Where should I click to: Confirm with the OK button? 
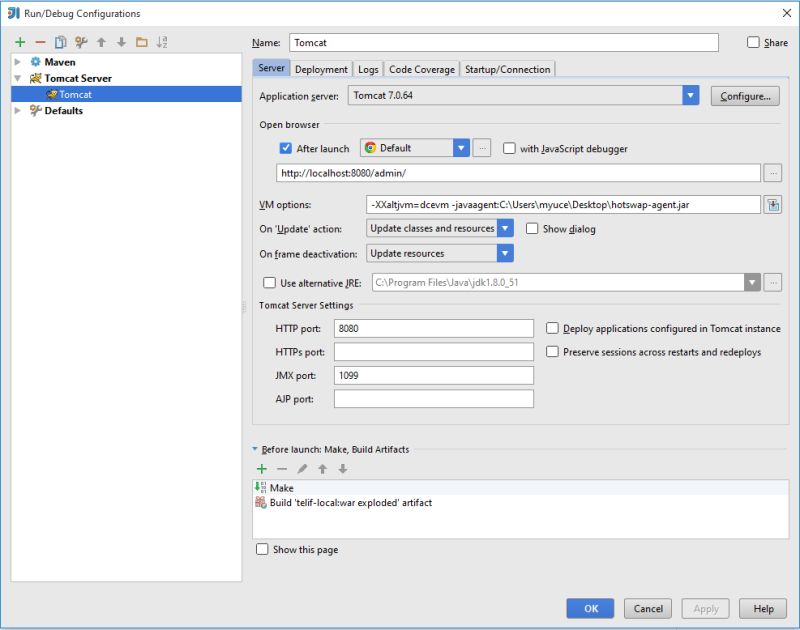click(590, 608)
